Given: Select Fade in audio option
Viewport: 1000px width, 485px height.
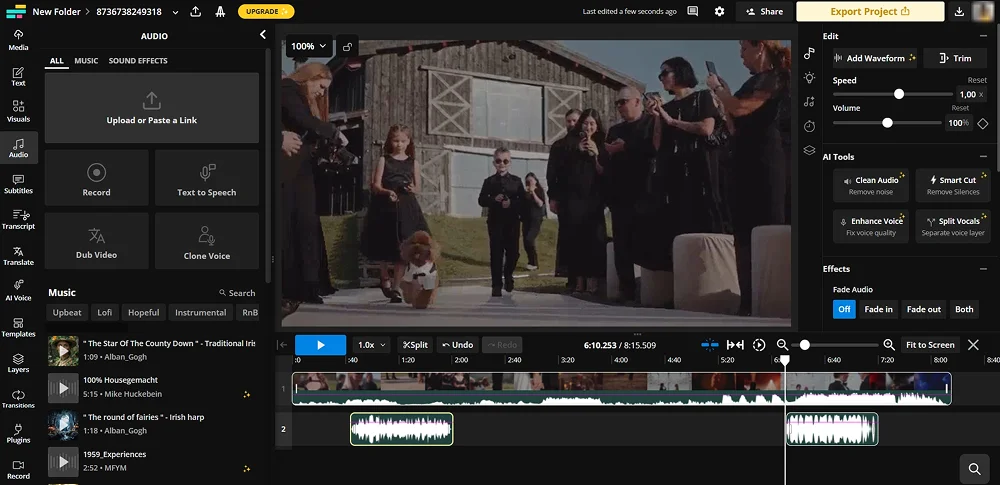Looking at the screenshot, I should [878, 309].
